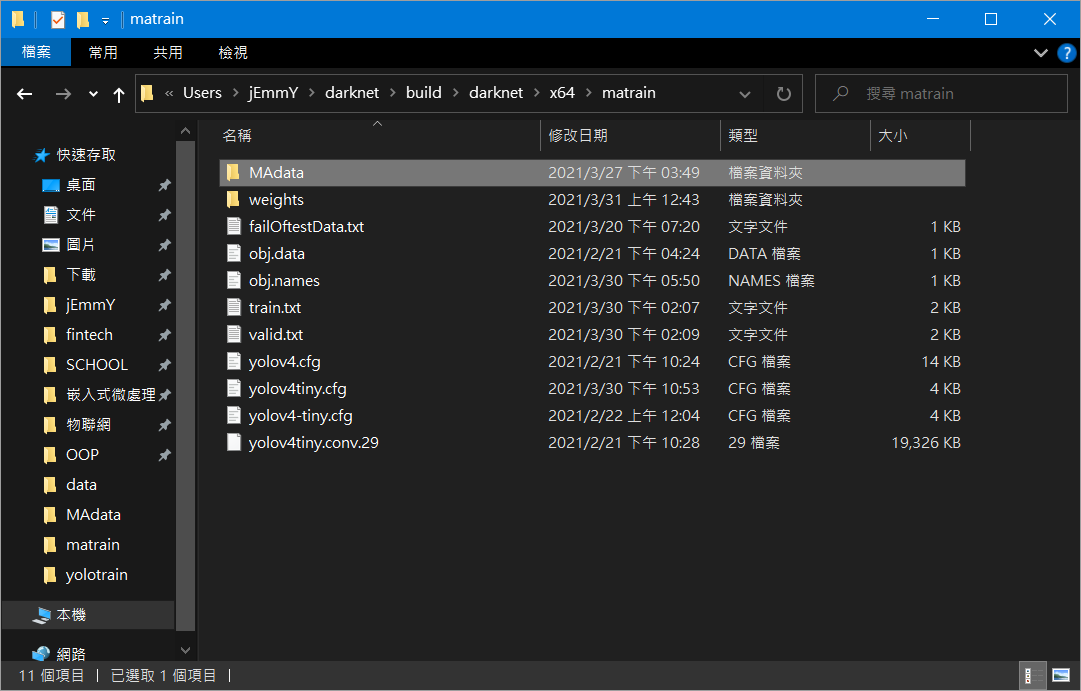
Task: Open MAdata folder in navigation pane
Action: pos(93,514)
